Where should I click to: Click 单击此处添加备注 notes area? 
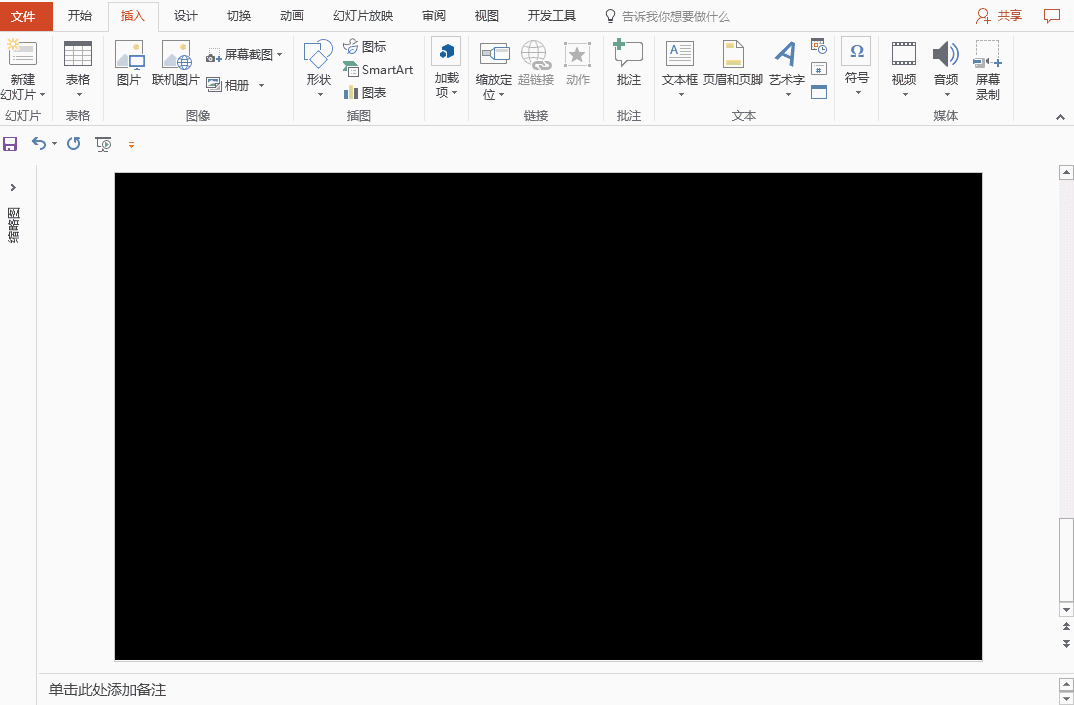pos(107,690)
